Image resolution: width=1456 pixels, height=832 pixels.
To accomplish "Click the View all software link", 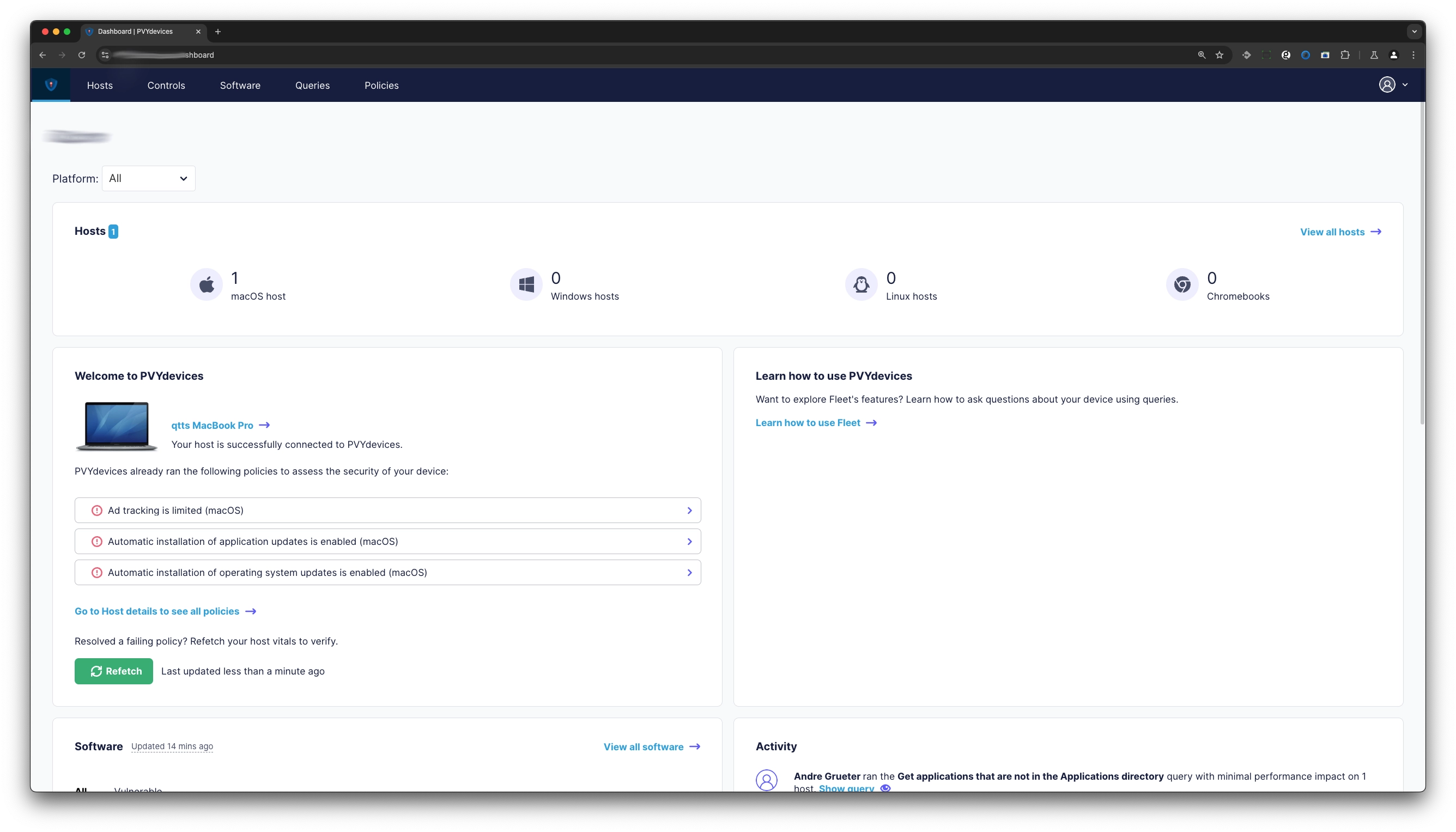I will pos(651,746).
